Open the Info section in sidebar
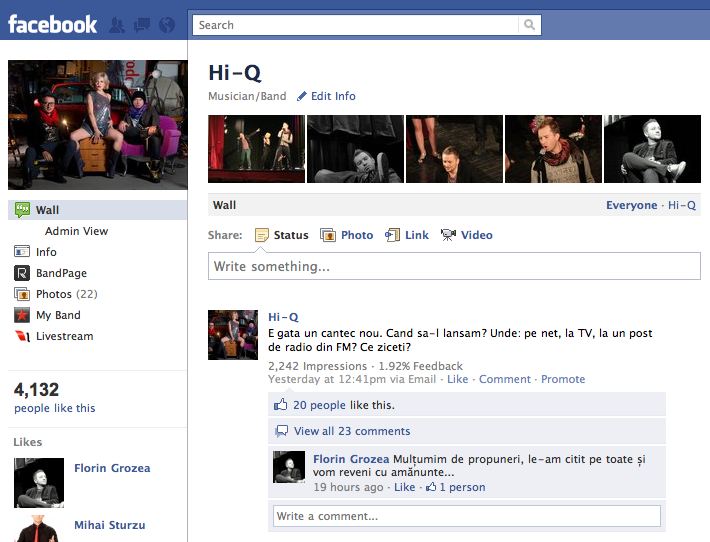The height and width of the screenshot is (542, 710). [46, 252]
